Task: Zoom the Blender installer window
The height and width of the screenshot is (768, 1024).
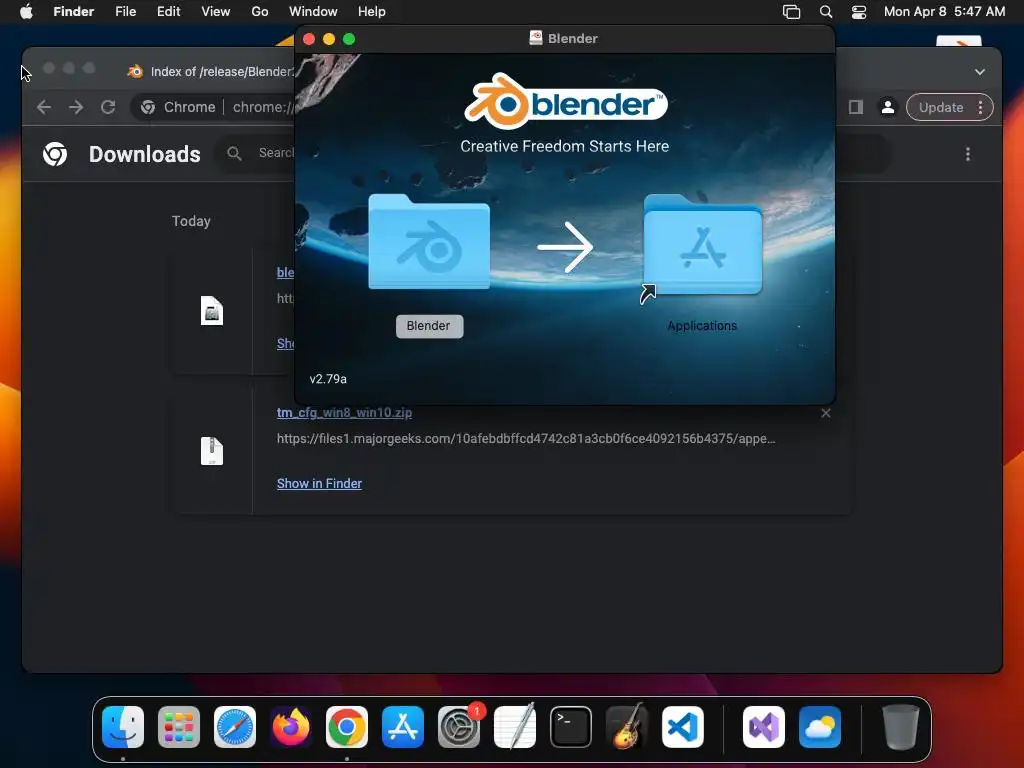Action: coord(349,39)
